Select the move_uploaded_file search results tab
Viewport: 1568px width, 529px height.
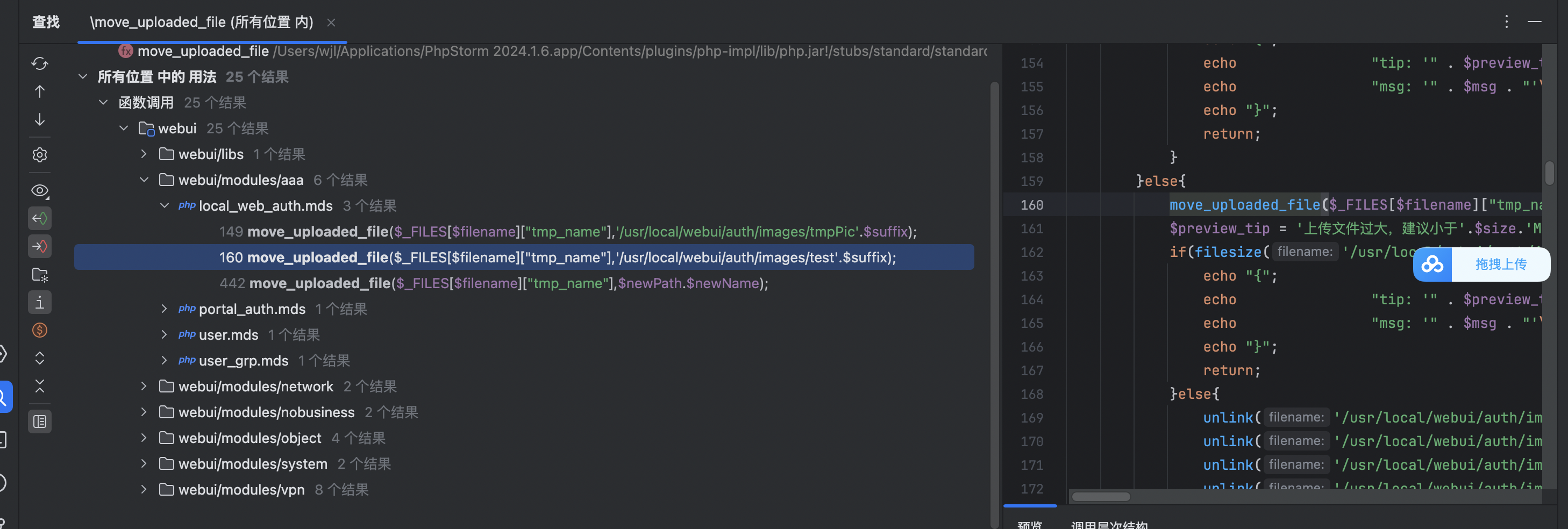(x=202, y=23)
